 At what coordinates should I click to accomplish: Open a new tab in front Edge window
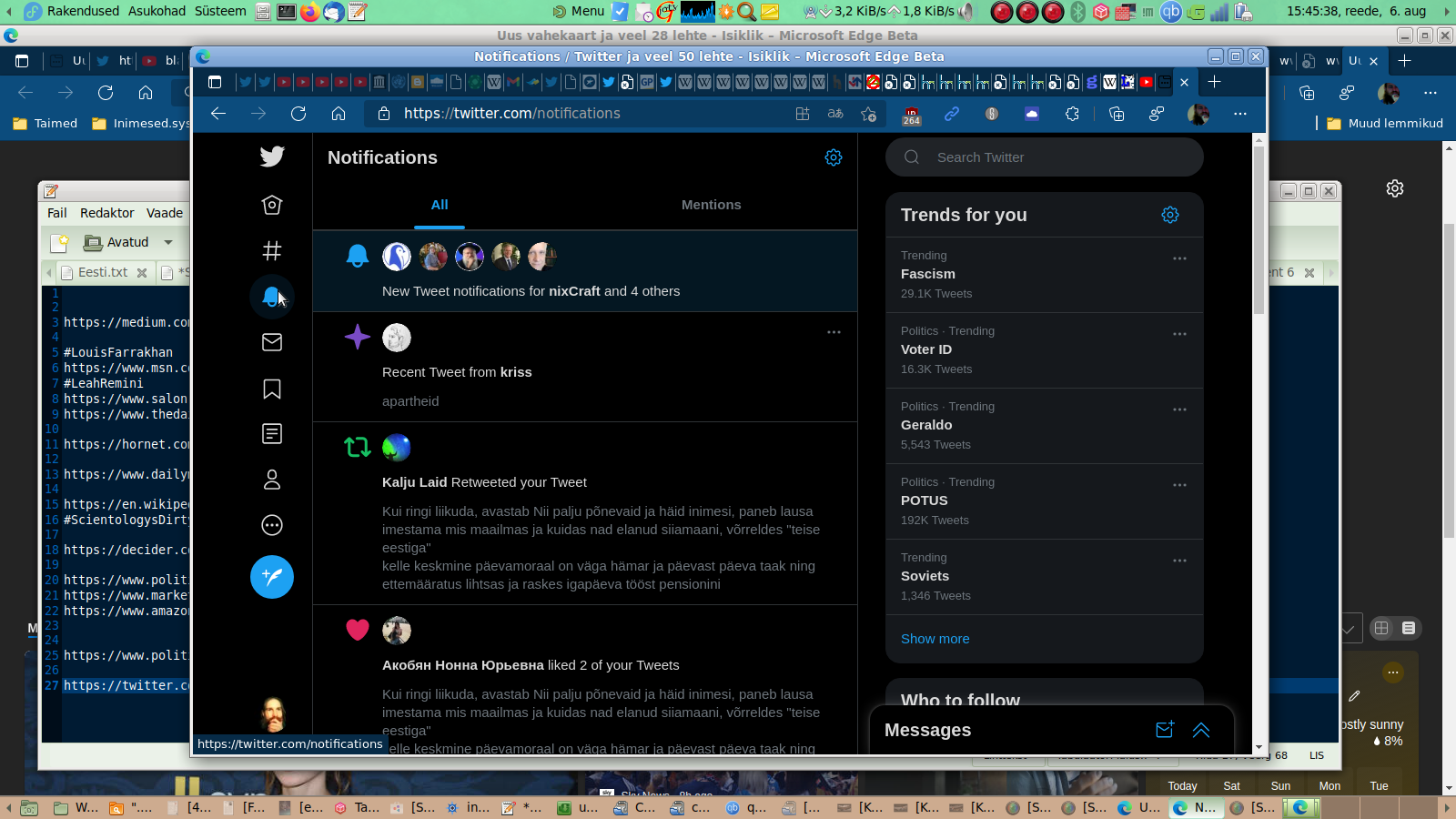pos(1214,82)
